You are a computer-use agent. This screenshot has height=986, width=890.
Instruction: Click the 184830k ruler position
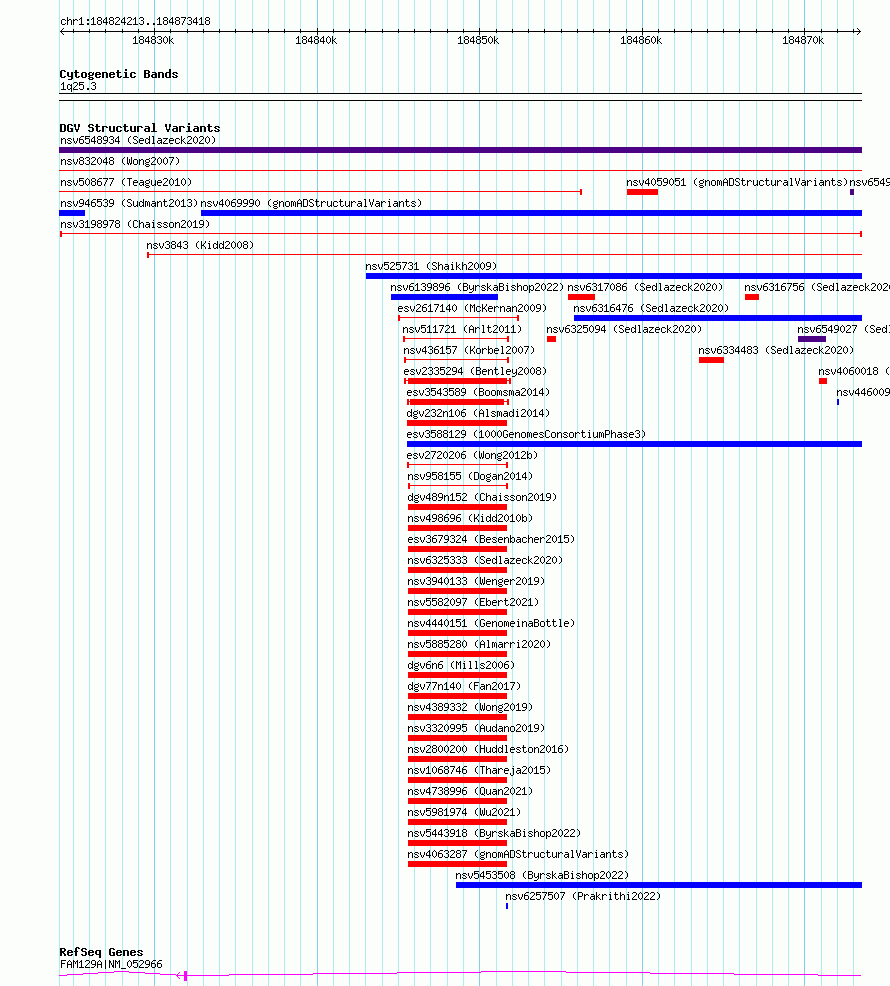coord(153,41)
